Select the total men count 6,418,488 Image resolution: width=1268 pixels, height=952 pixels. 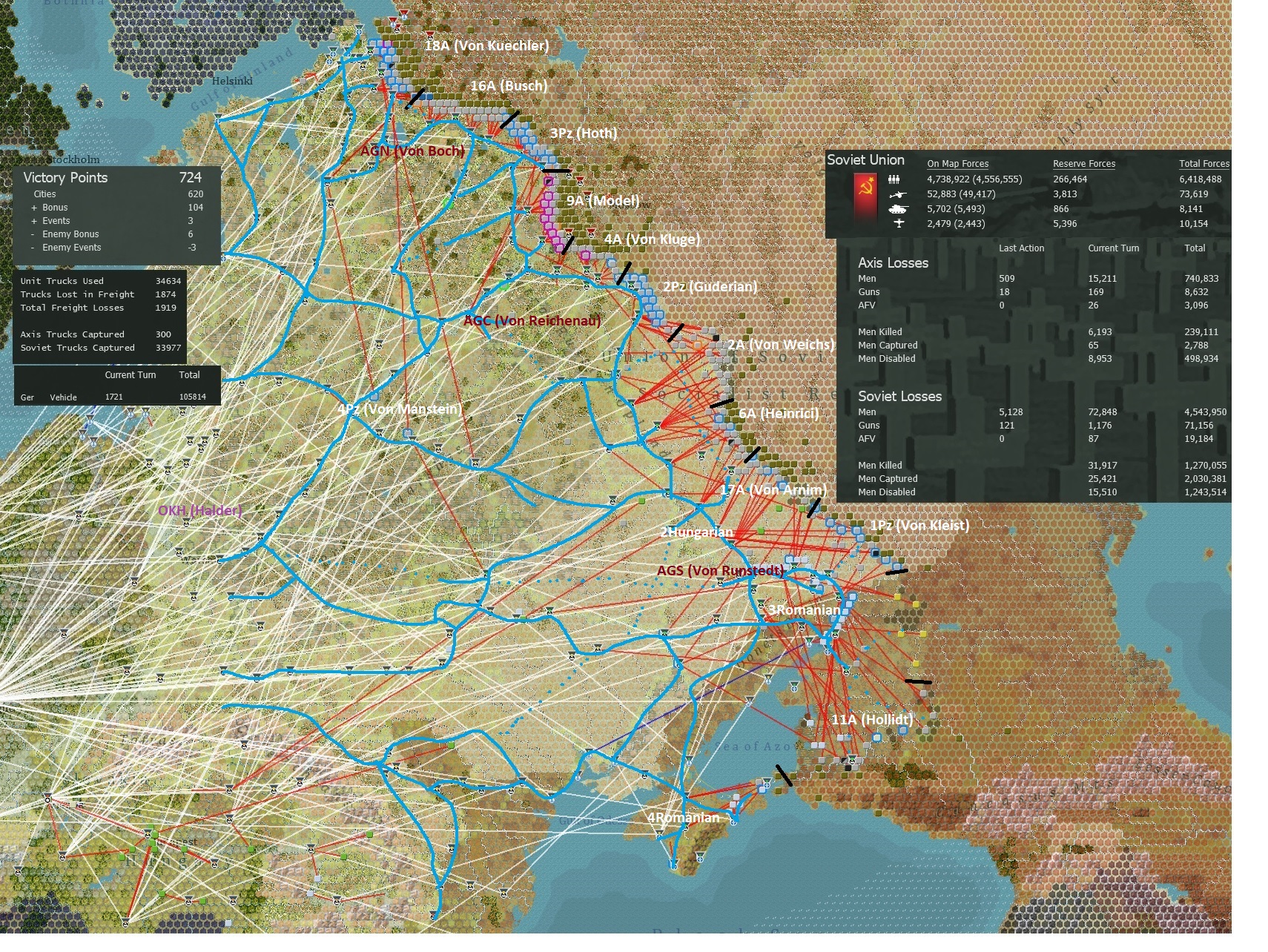(1201, 179)
